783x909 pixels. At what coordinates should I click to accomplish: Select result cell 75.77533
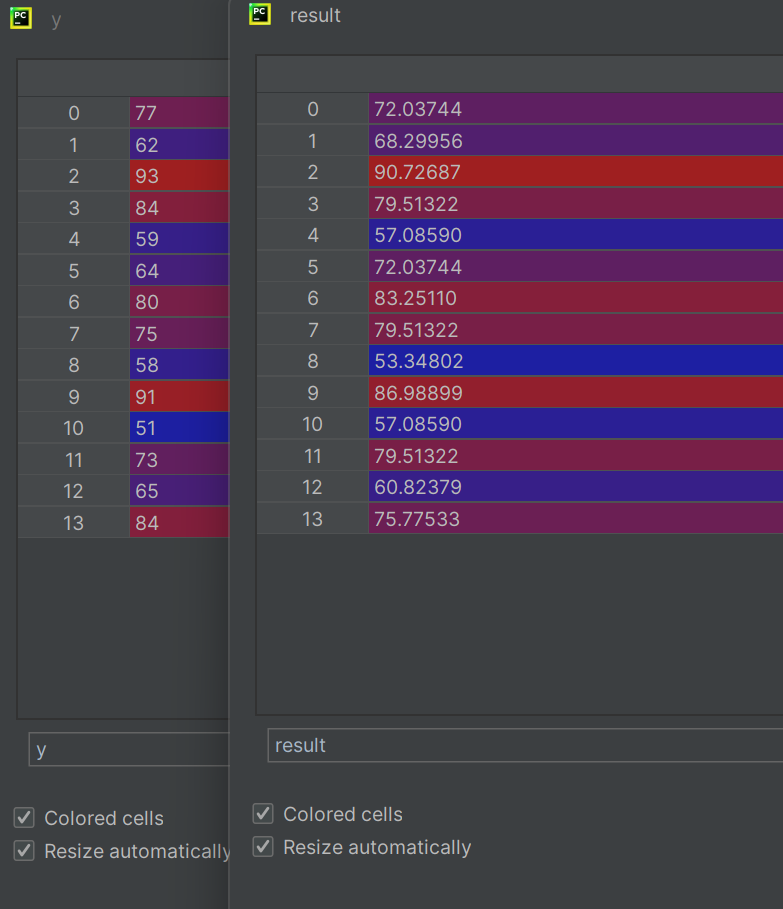[x=576, y=519]
